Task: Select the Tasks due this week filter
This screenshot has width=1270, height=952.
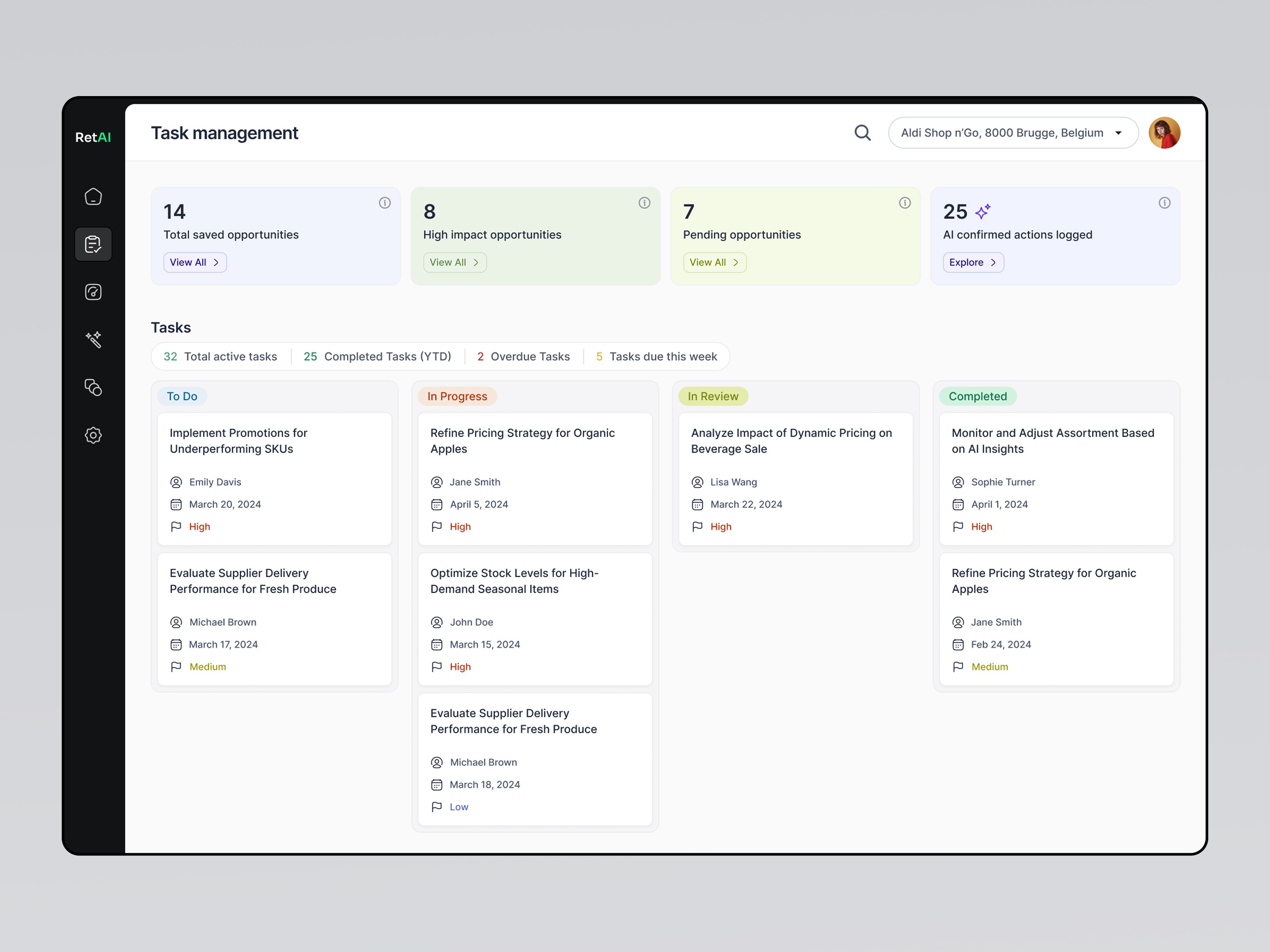Action: [656, 357]
